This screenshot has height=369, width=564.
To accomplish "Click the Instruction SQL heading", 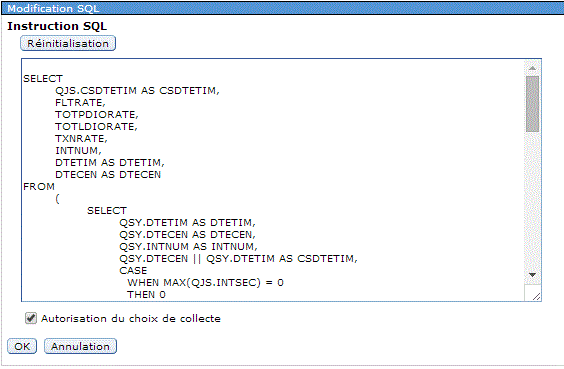I will point(57,26).
